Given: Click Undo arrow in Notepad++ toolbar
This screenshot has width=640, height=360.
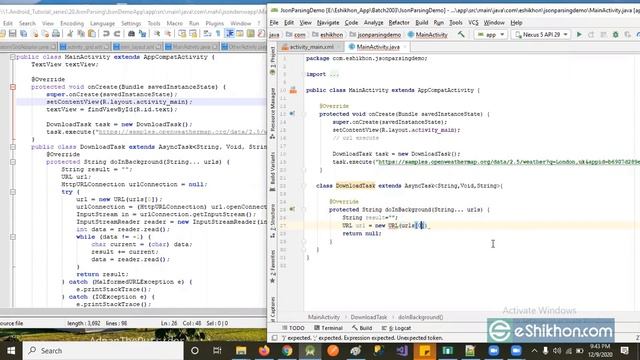Looking at the screenshot, I should [106, 33].
